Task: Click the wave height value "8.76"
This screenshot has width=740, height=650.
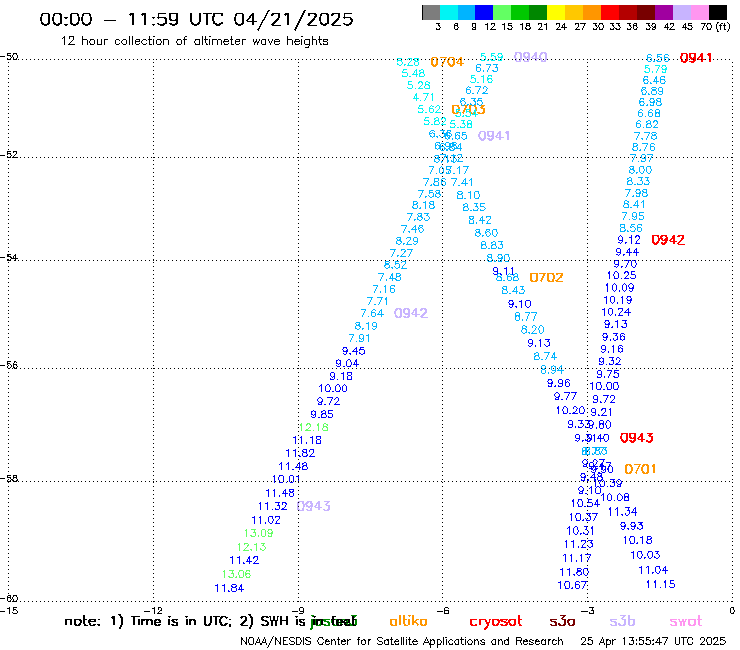Action: (644, 147)
